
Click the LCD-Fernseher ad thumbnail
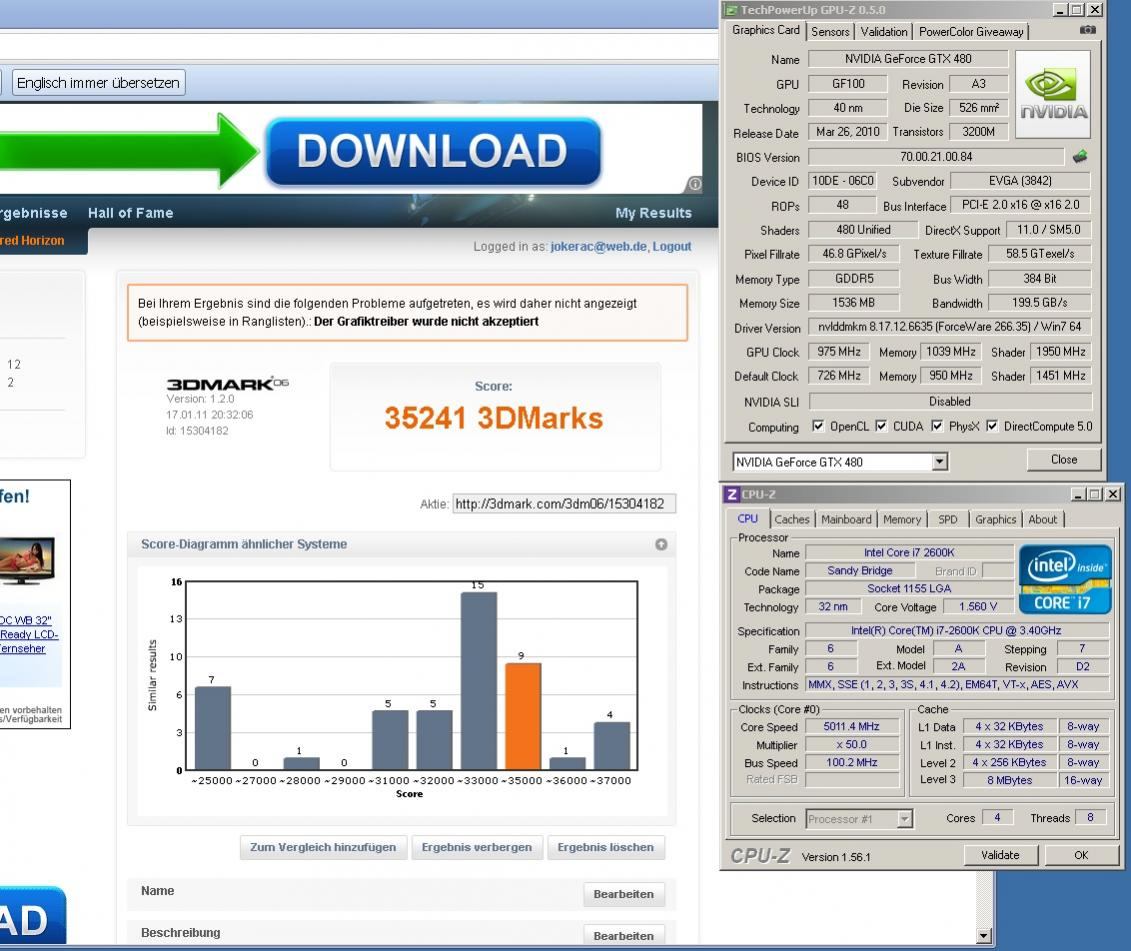tap(27, 561)
